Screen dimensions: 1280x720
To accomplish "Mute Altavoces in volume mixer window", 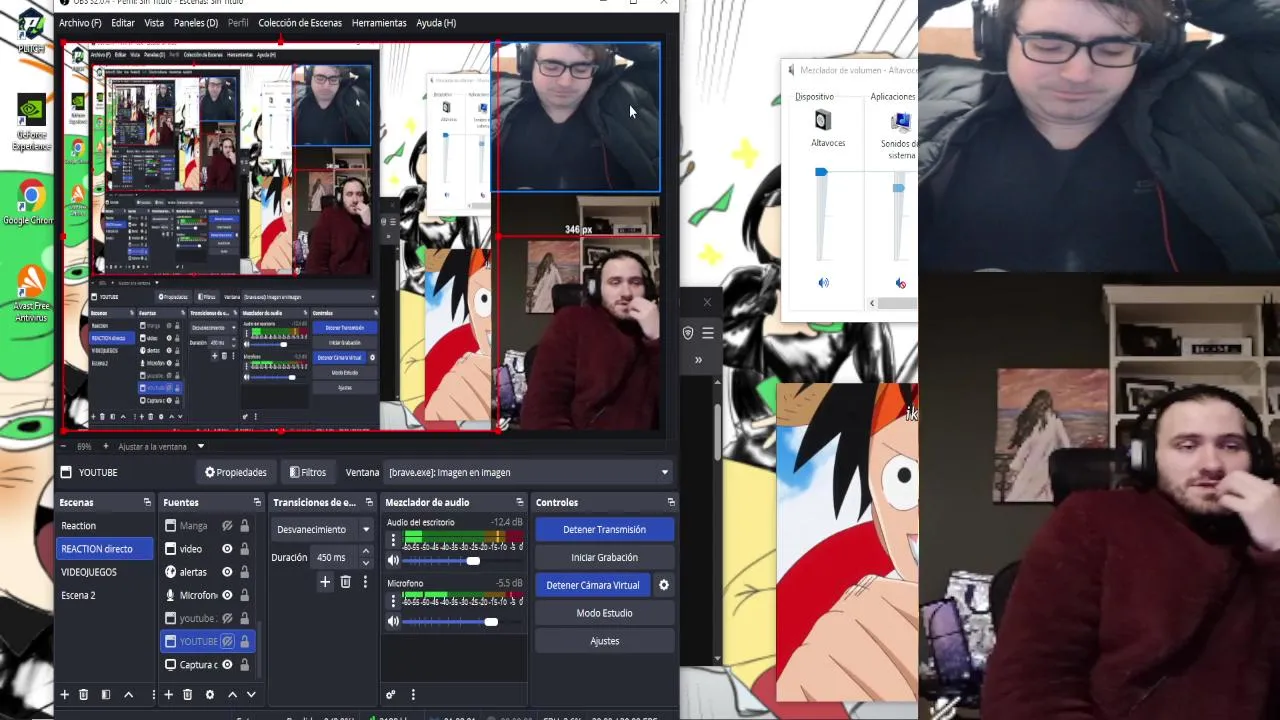I will [824, 283].
